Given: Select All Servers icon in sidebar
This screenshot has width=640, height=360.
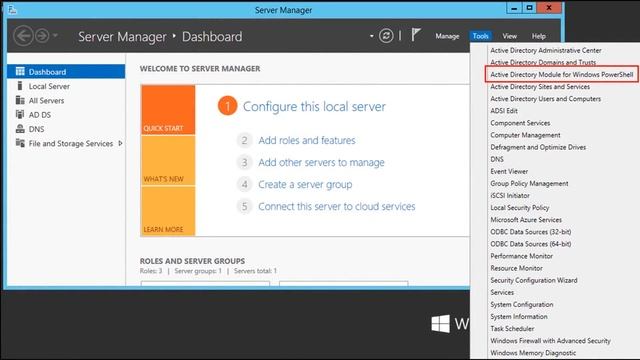Looking at the screenshot, I should [x=20, y=100].
